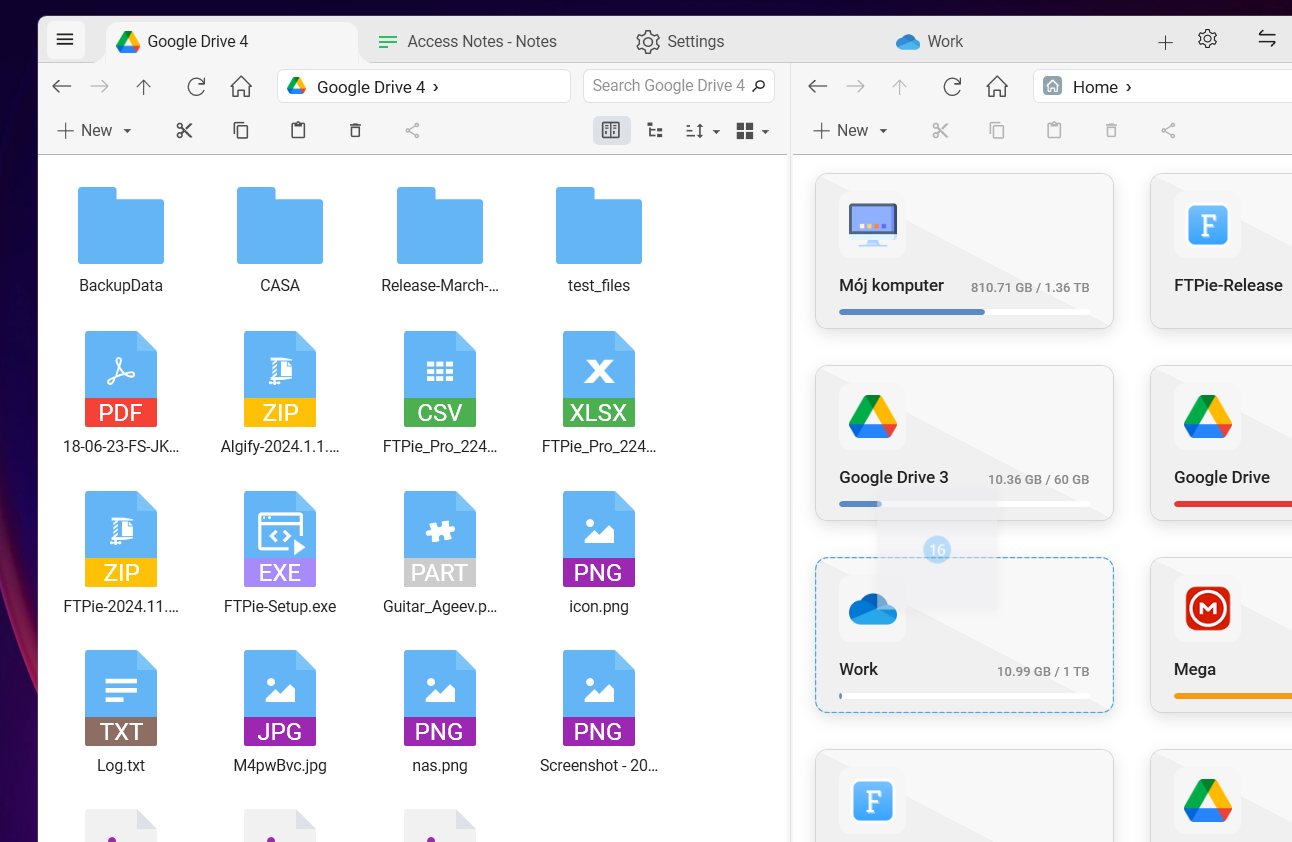Select the FTPie_Pro XLSX file

pyautogui.click(x=599, y=393)
